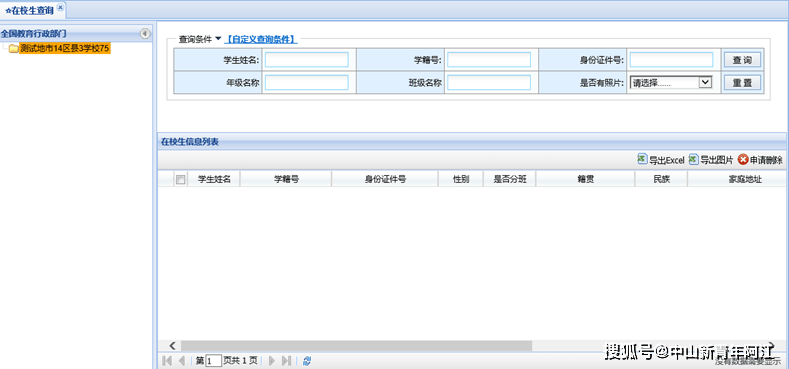The width and height of the screenshot is (789, 369).
Task: Click the page number input box
Action: 213,360
